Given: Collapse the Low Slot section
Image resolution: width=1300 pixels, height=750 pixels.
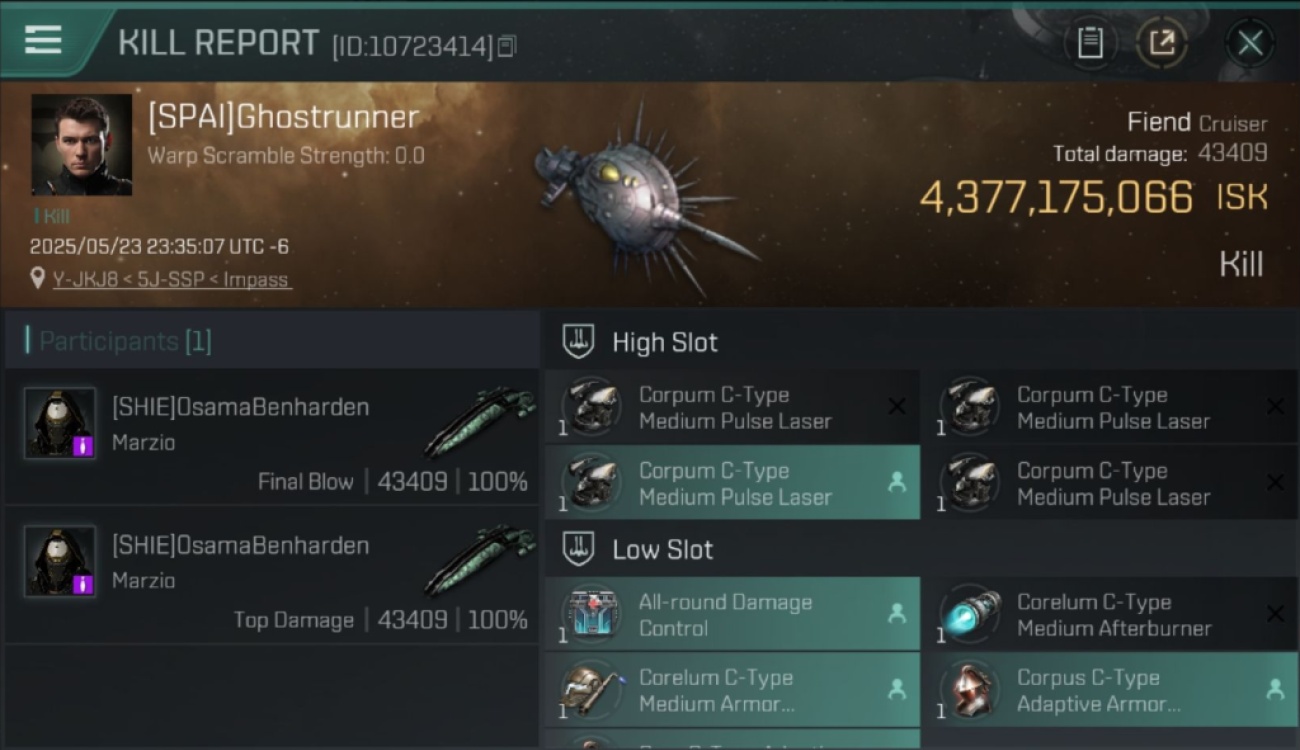Looking at the screenshot, I should click(578, 549).
